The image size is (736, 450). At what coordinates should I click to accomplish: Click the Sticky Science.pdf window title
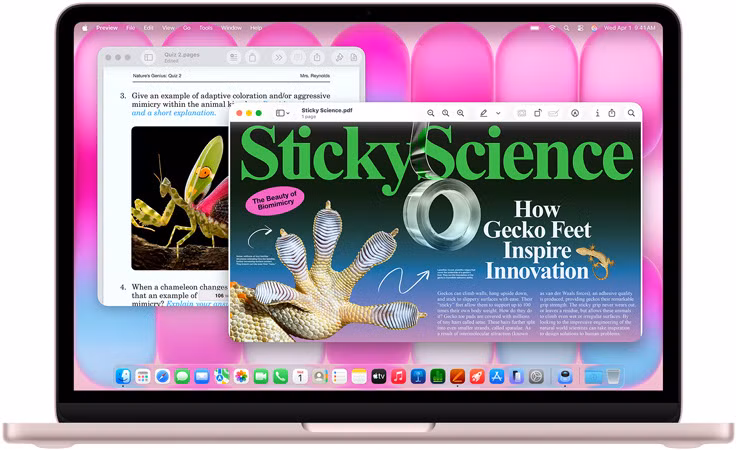pos(325,110)
